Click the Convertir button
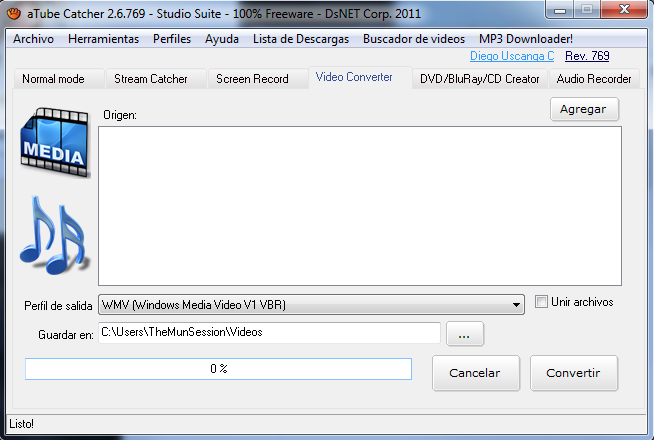Screen dimensions: 654x440 click(x=574, y=373)
